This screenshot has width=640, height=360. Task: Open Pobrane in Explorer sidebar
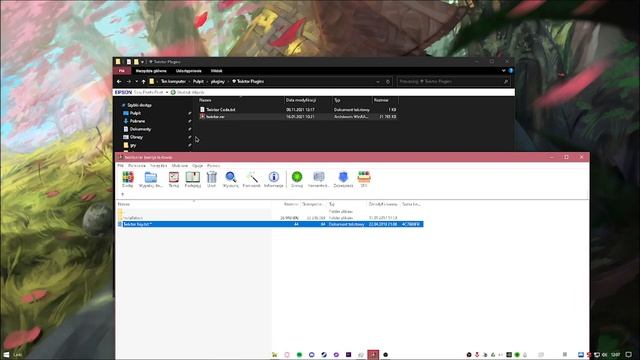click(x=134, y=121)
